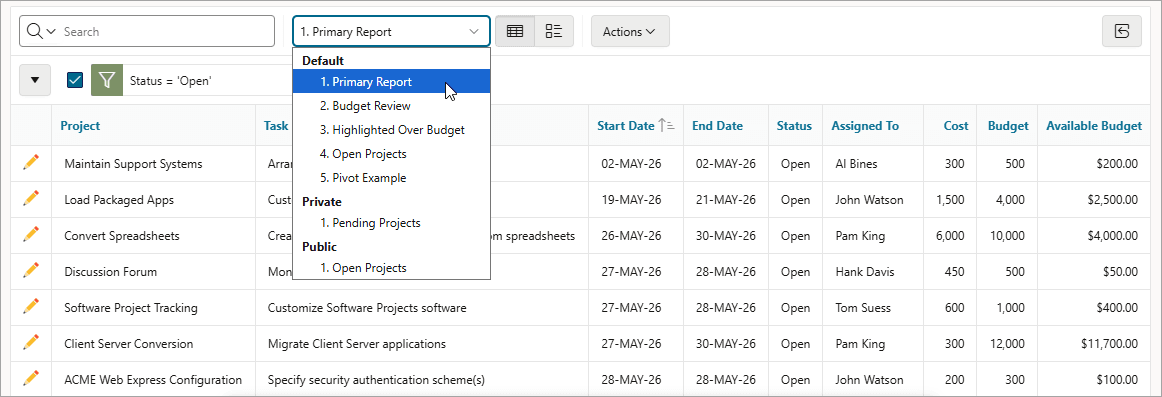Click the End Date column header
Viewport: 1162px width, 397px height.
(x=717, y=126)
